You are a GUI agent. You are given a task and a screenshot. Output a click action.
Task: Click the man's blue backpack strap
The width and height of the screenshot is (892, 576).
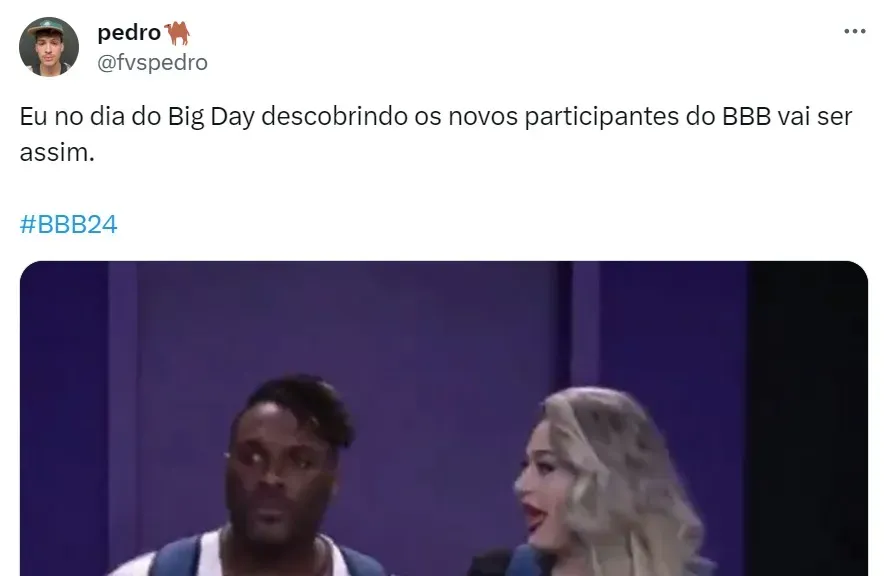(x=176, y=557)
